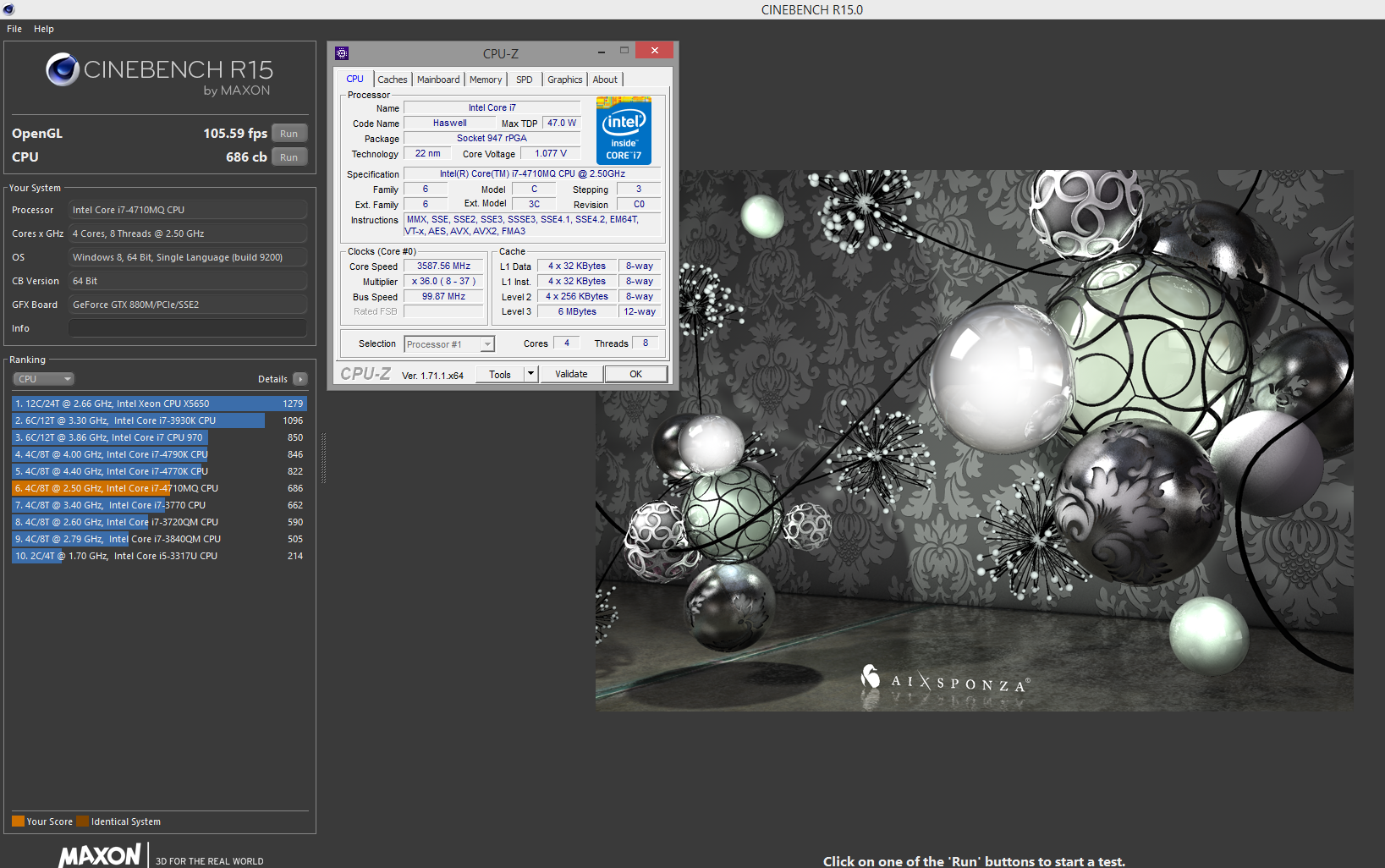
Task: Click the GFX Board field value
Action: pyautogui.click(x=188, y=305)
